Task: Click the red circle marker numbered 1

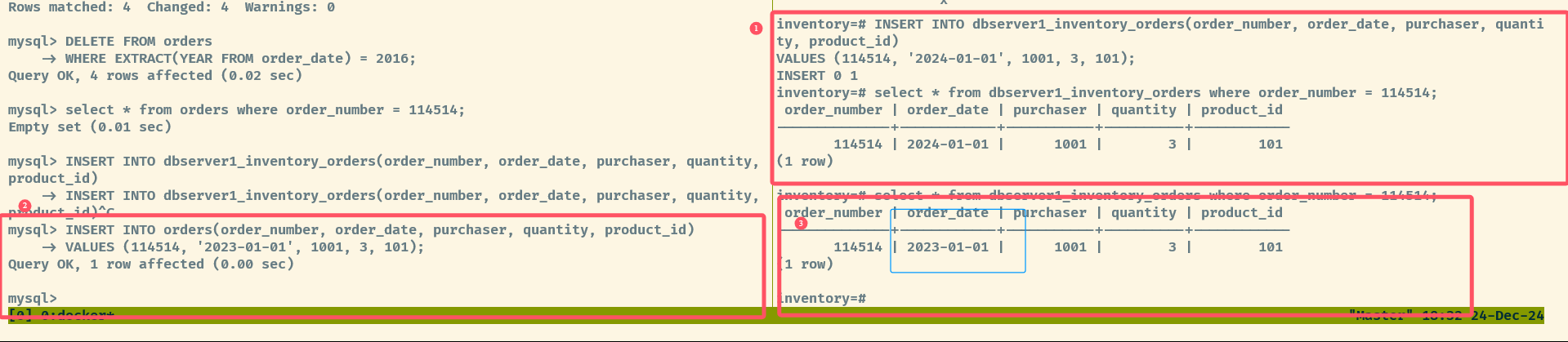Action: click(756, 29)
